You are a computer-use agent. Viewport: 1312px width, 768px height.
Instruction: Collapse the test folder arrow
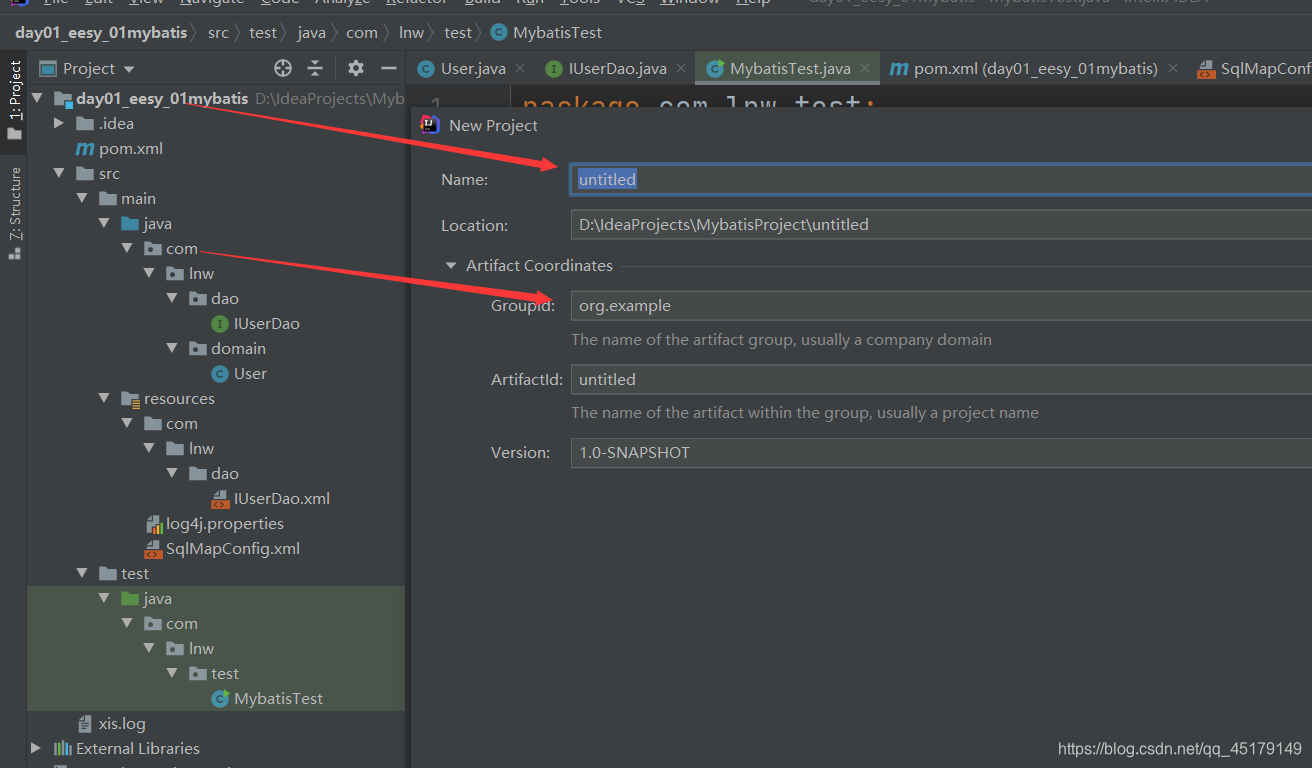(x=82, y=573)
